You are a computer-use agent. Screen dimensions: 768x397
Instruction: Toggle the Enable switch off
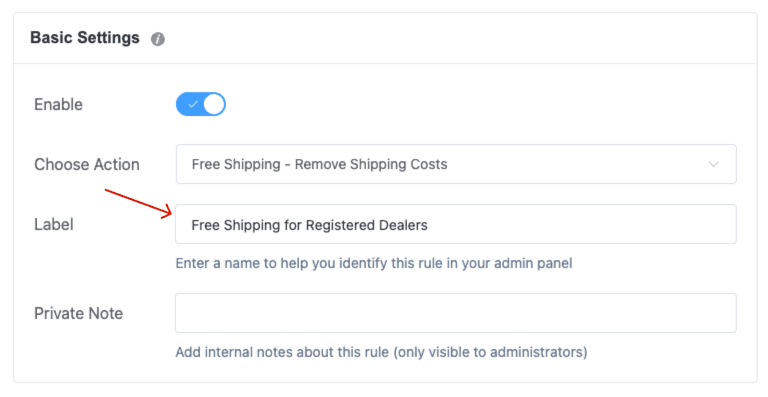201,104
